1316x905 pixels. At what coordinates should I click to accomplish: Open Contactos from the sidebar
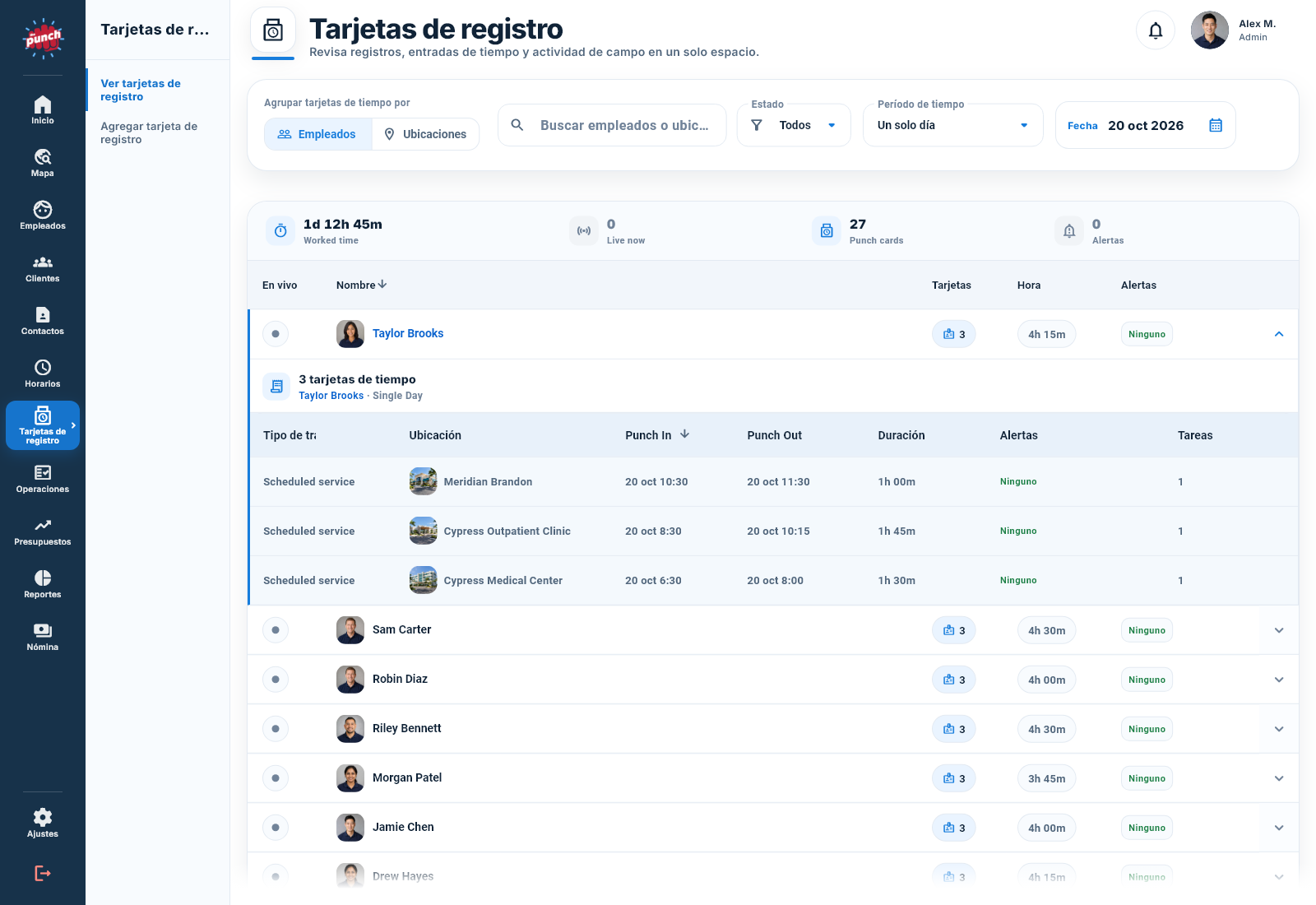[43, 321]
